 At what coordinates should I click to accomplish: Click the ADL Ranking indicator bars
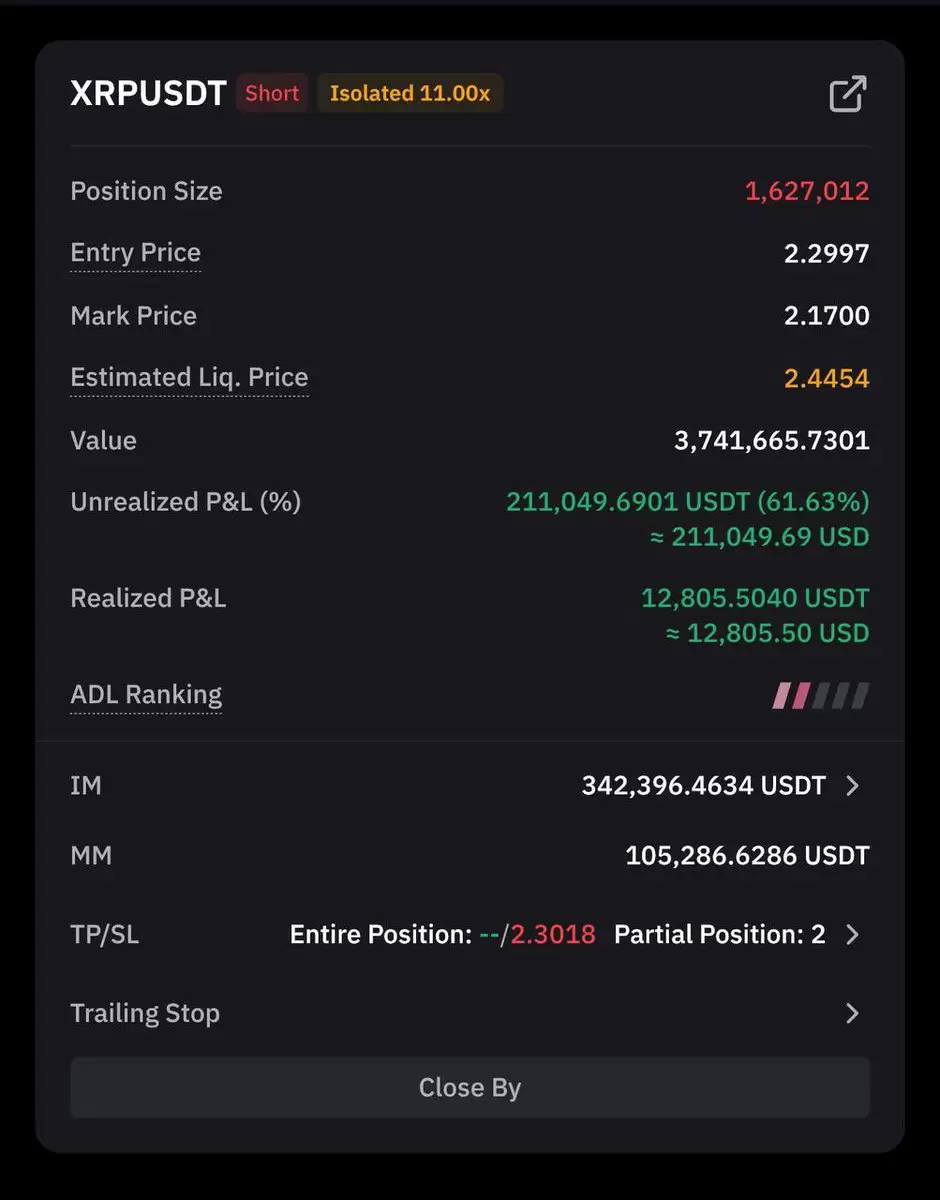[820, 695]
